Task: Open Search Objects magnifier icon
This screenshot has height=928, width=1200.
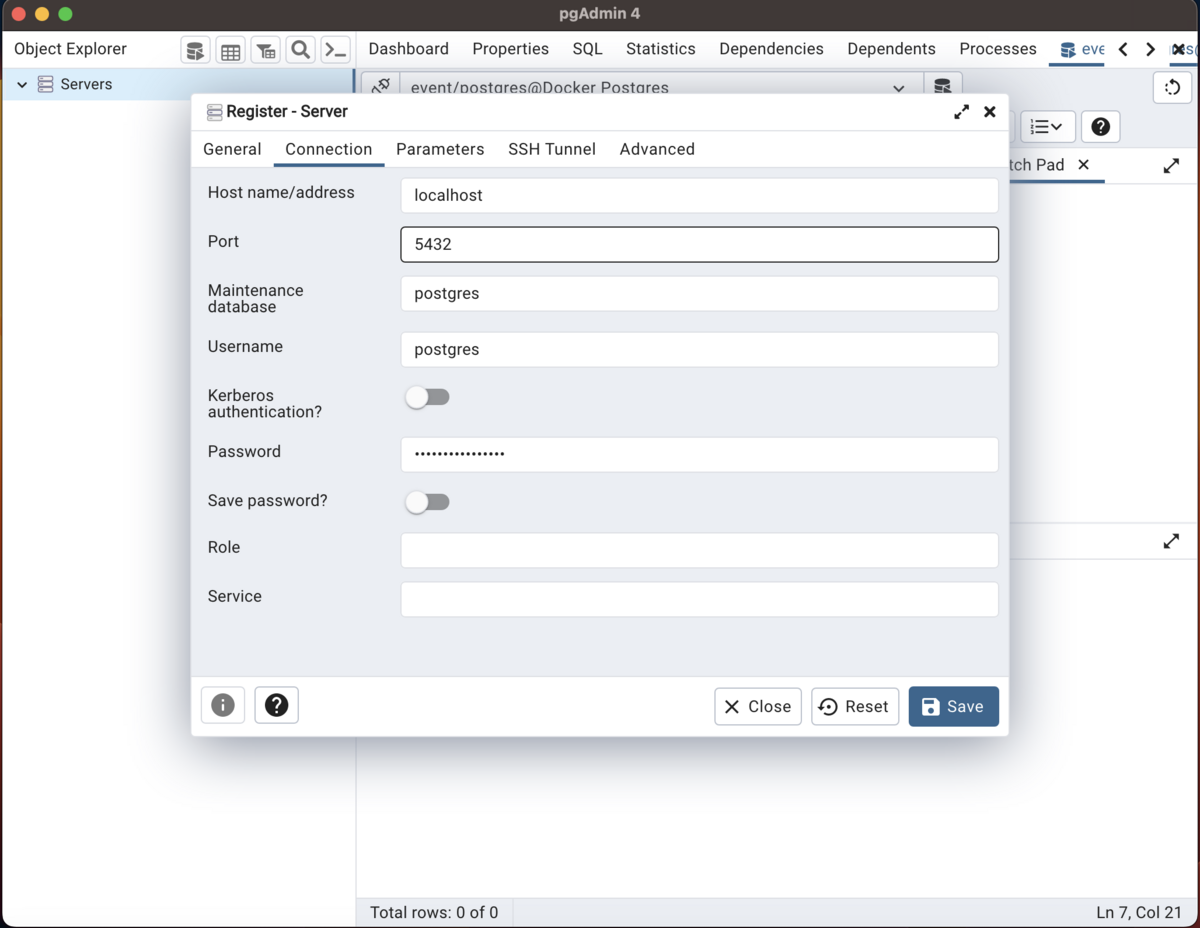Action: coord(301,50)
